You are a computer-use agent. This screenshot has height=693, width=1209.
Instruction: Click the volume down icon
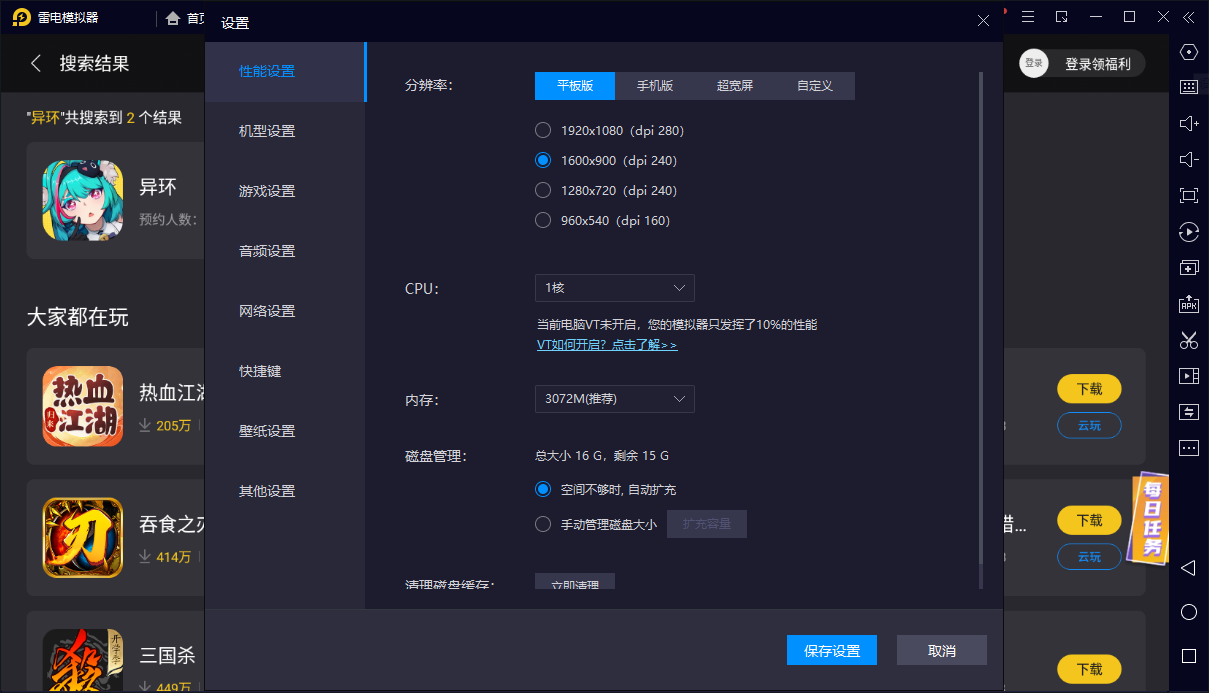point(1188,159)
